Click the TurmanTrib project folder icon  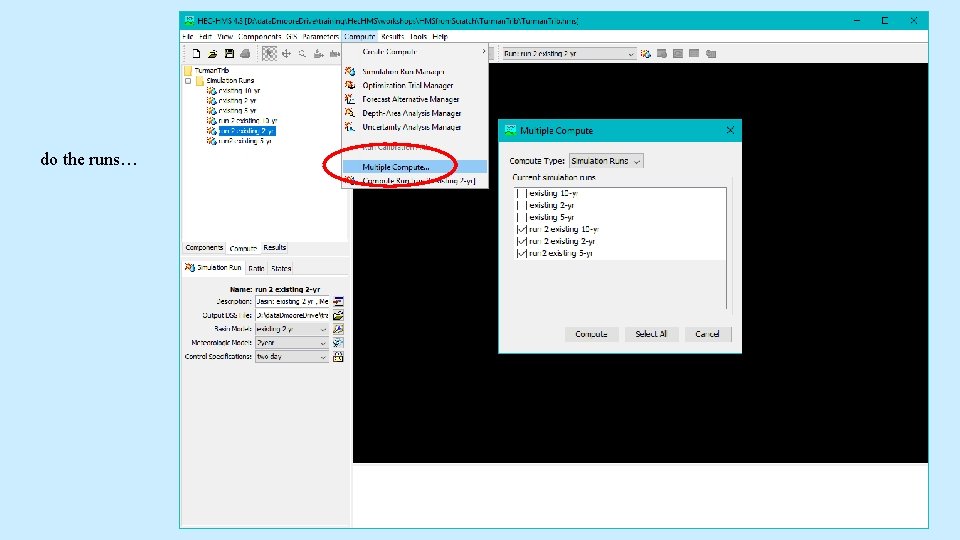(188, 70)
